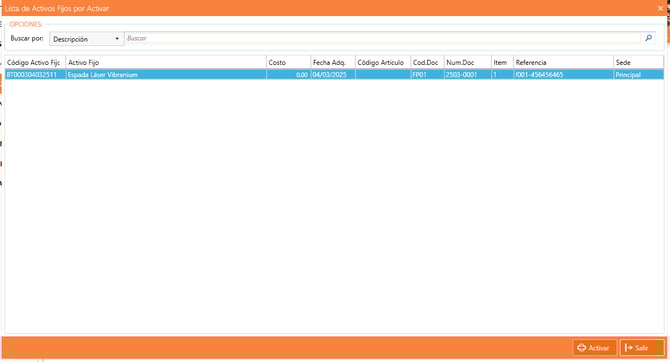Image resolution: width=670 pixels, height=362 pixels.
Task: Focus the Buscar search field
Action: pyautogui.click(x=383, y=38)
